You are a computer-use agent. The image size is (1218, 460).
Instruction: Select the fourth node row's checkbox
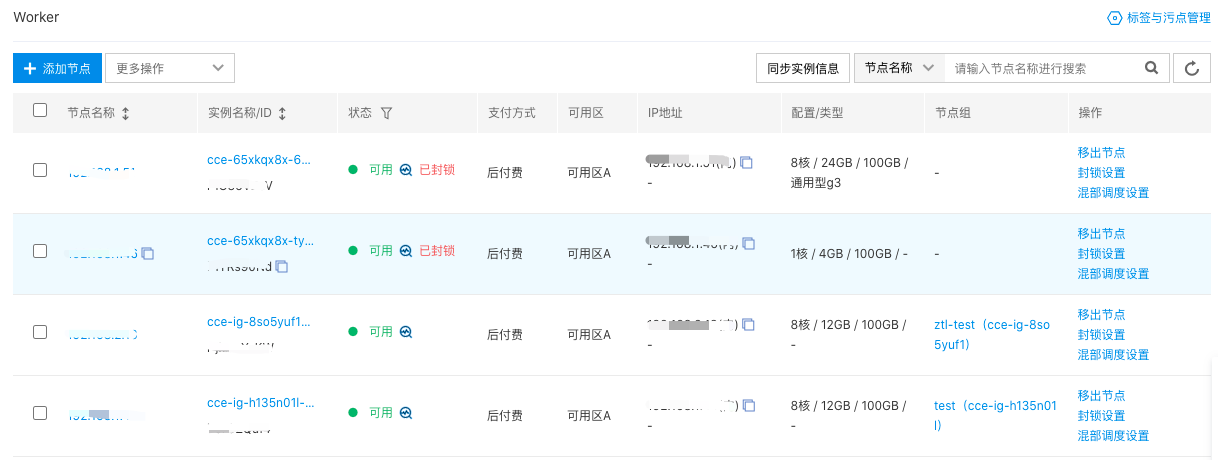tap(40, 412)
